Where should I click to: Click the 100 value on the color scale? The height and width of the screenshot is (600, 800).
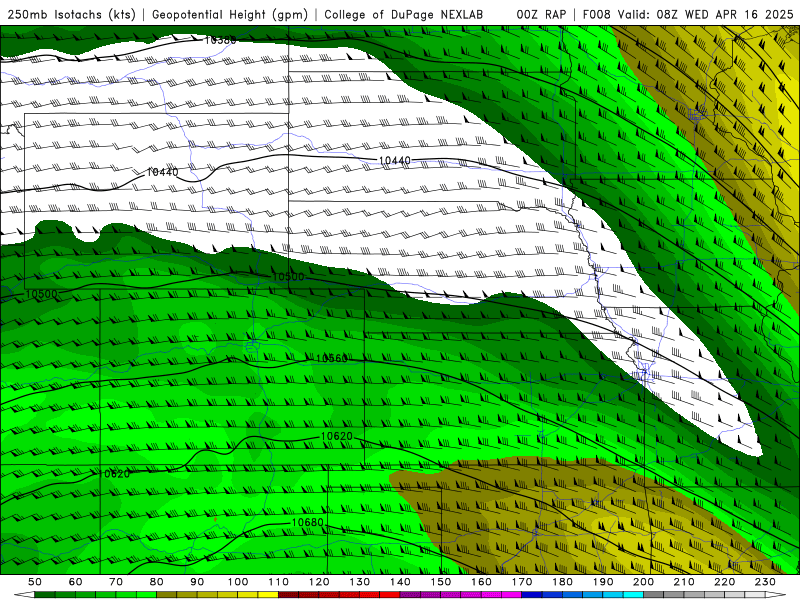pos(238,582)
